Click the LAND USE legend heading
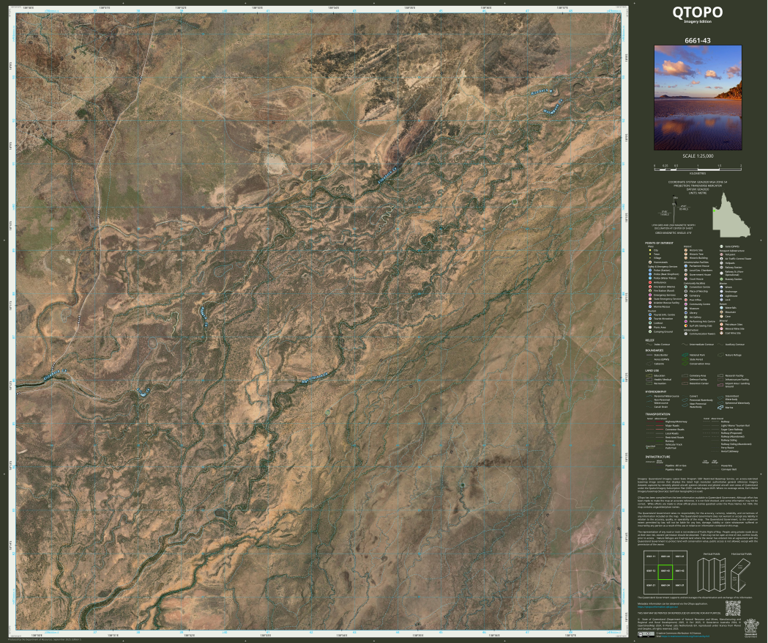Viewport: 768px width, 643px height. (x=652, y=371)
